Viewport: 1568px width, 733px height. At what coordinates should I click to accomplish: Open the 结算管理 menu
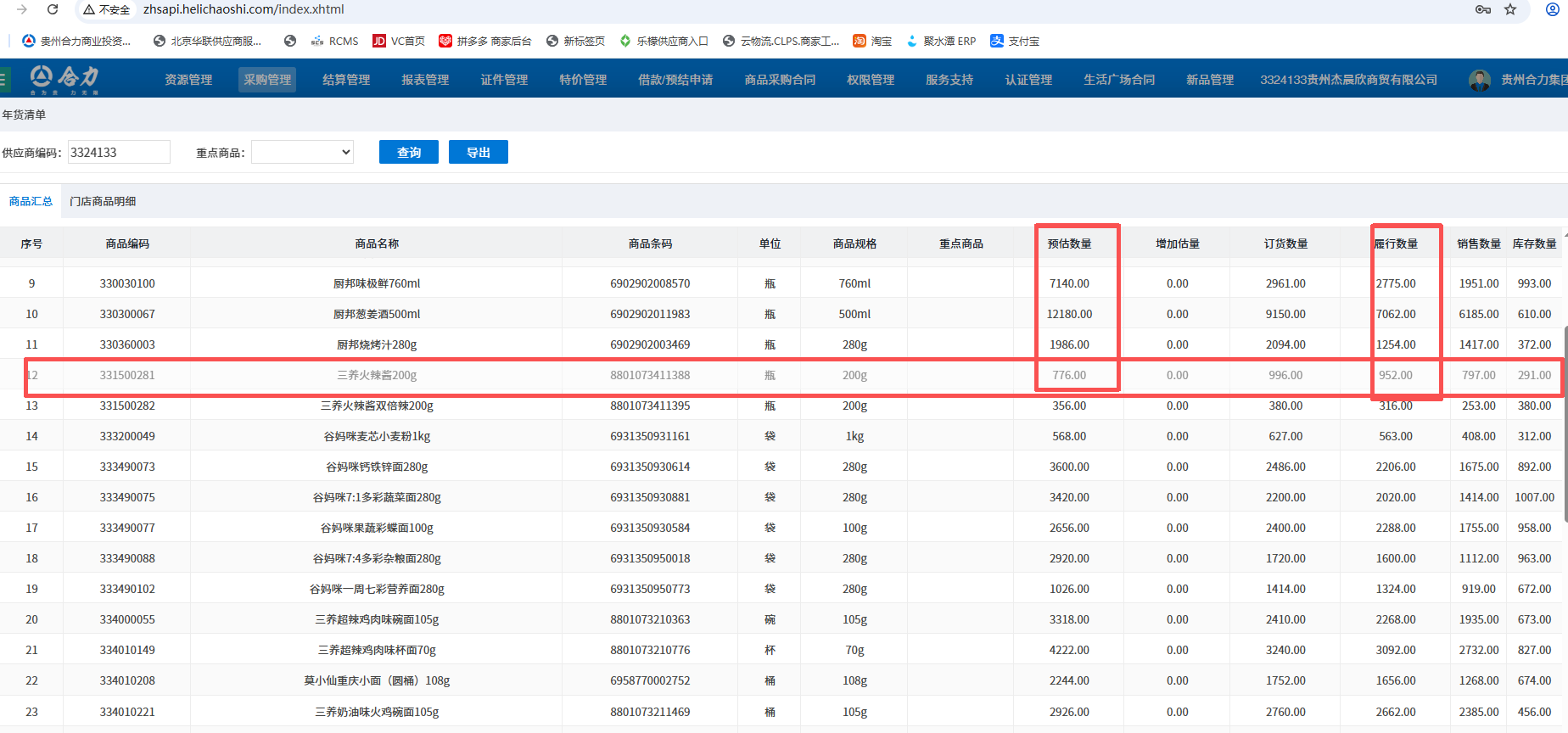[346, 80]
